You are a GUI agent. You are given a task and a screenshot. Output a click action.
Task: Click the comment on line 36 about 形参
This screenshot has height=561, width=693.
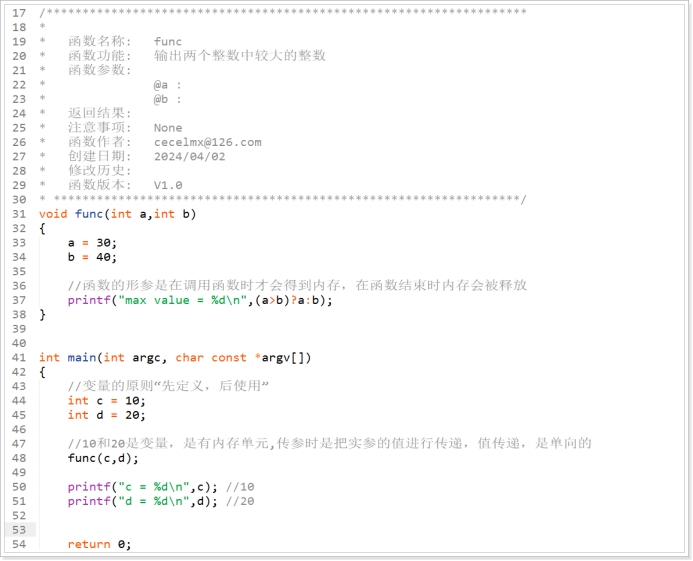click(x=297, y=286)
